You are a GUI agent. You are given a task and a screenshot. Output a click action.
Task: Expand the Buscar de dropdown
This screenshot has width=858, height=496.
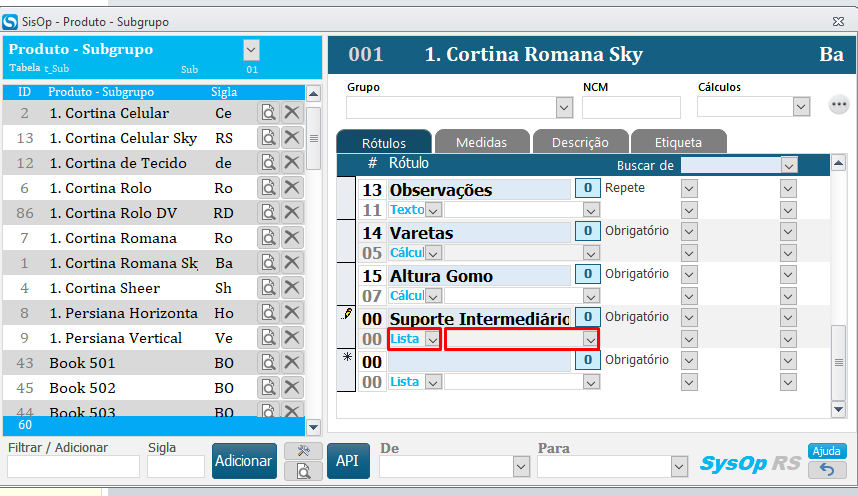point(789,165)
